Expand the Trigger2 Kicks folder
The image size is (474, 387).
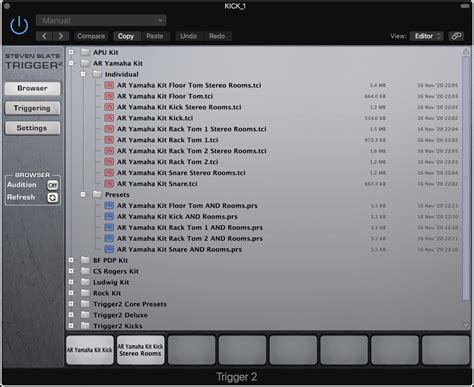pyautogui.click(x=71, y=326)
